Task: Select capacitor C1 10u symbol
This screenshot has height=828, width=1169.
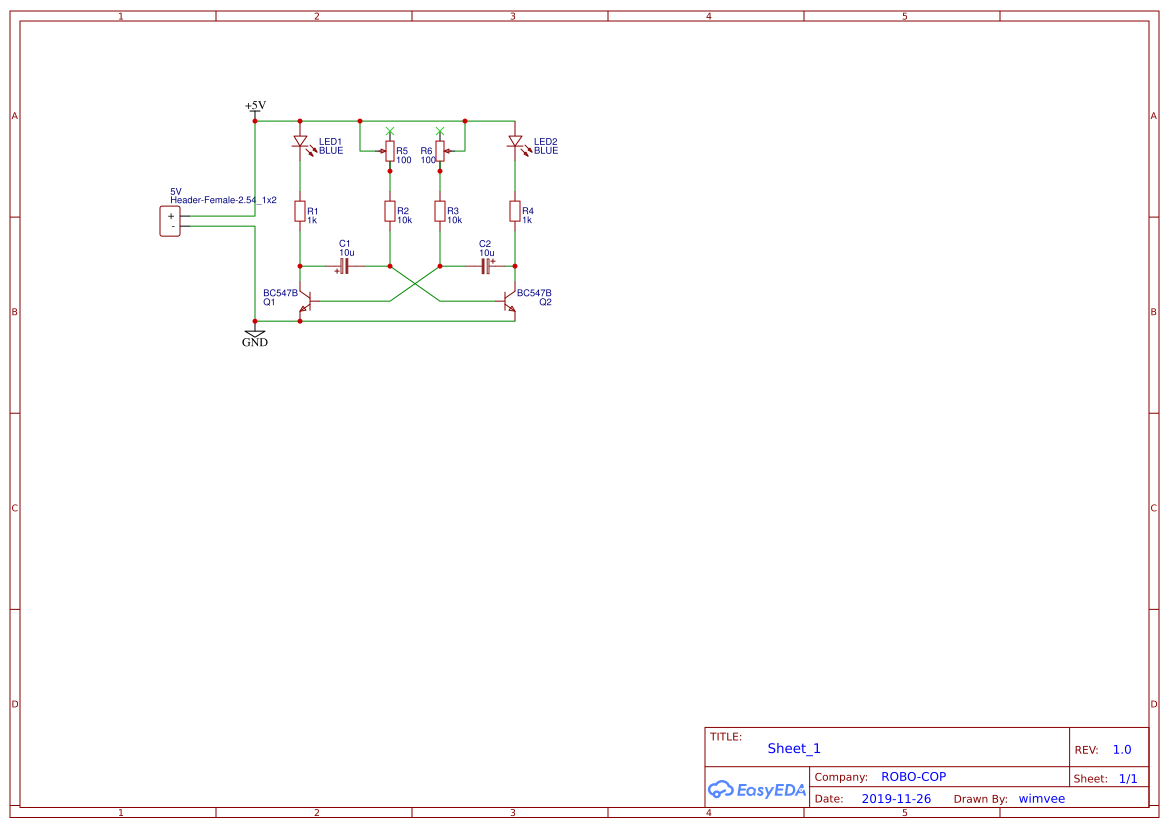Action: click(344, 267)
